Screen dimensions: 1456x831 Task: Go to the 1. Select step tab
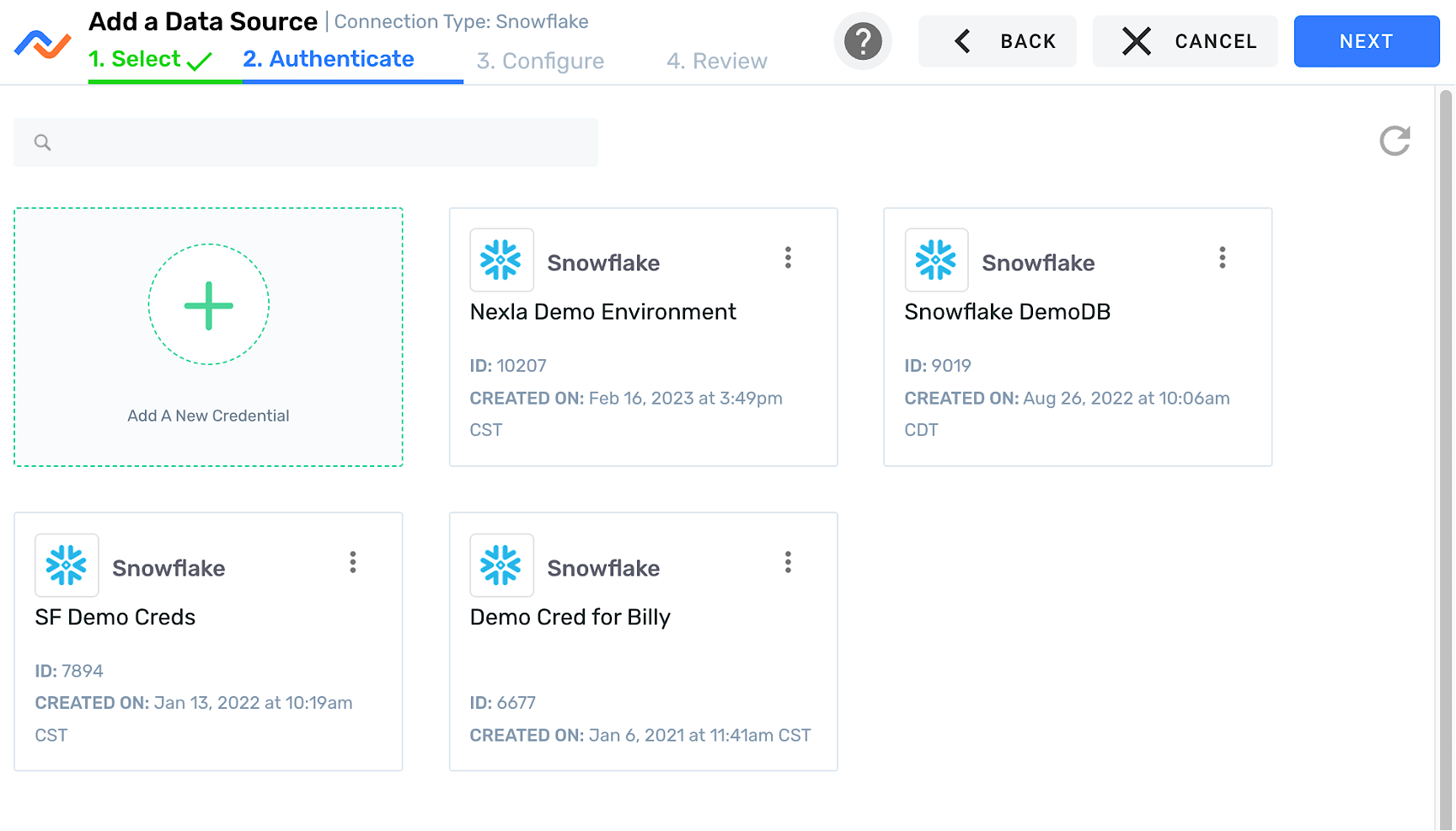pyautogui.click(x=150, y=60)
